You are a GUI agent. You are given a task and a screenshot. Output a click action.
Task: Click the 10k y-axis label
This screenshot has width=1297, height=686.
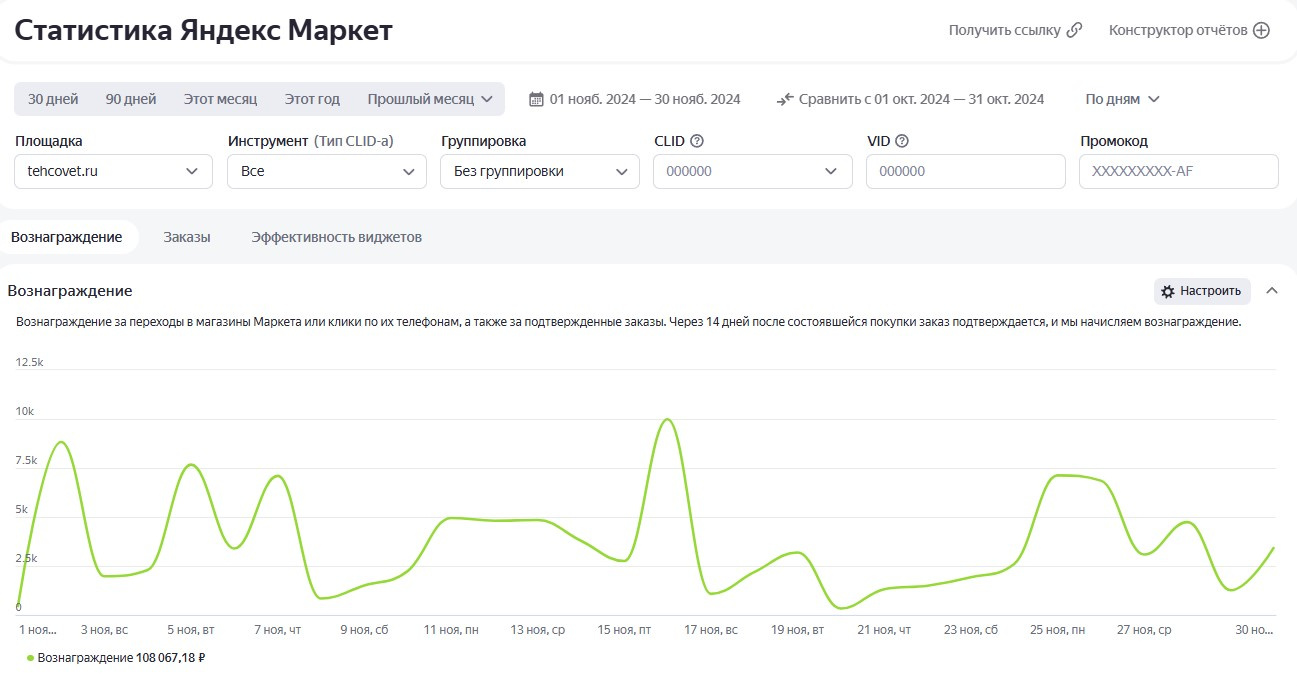click(24, 411)
